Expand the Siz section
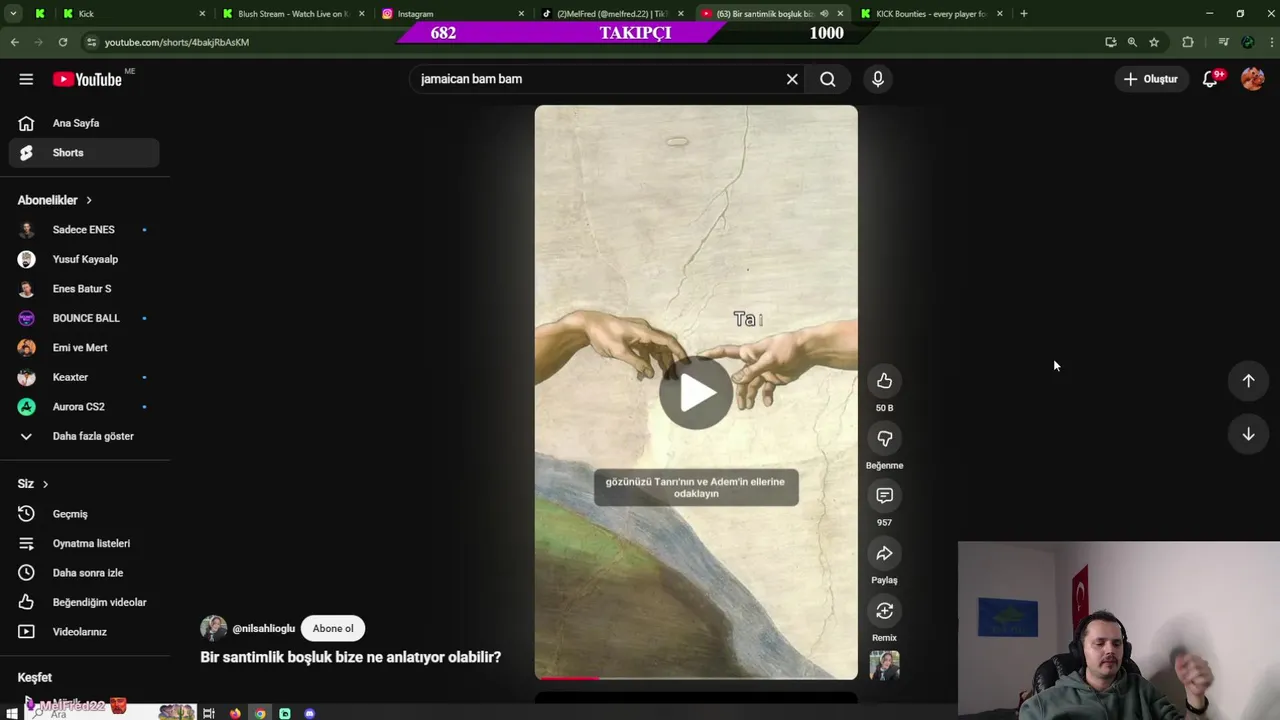This screenshot has height=720, width=1280. pyautogui.click(x=33, y=484)
